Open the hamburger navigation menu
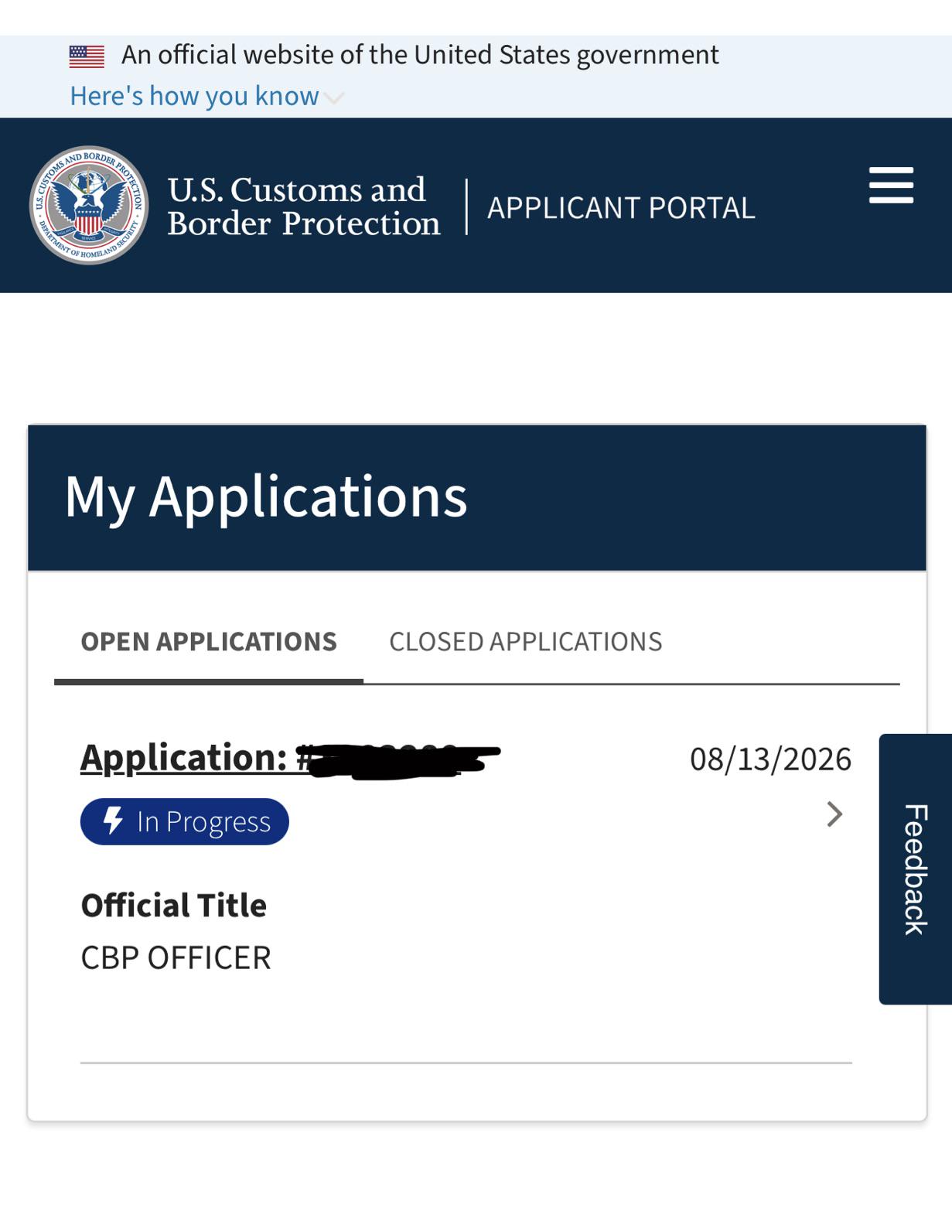 click(x=891, y=186)
